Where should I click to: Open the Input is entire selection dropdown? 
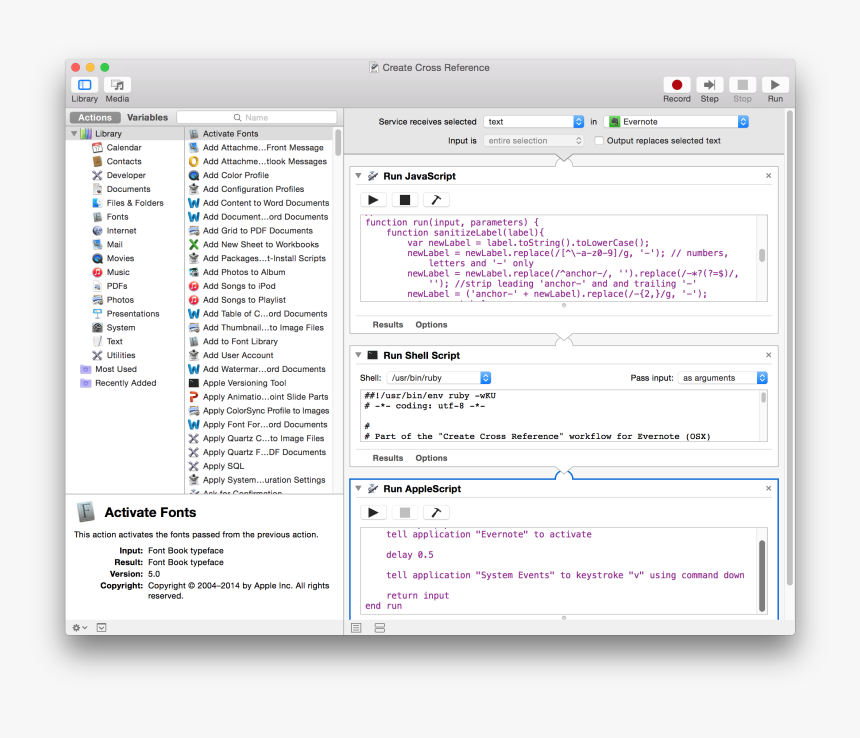pos(533,141)
